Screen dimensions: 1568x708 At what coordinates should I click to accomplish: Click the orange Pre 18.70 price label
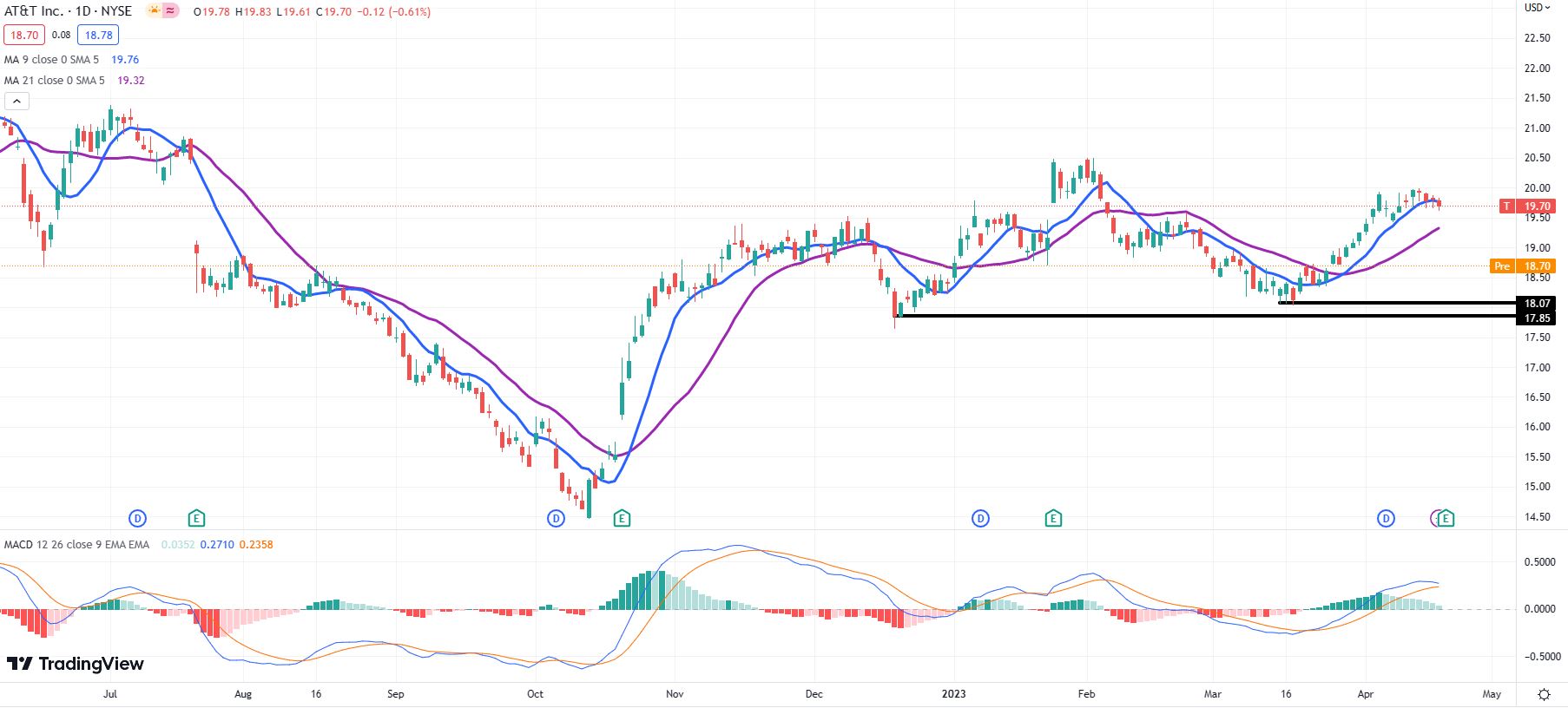(1523, 266)
